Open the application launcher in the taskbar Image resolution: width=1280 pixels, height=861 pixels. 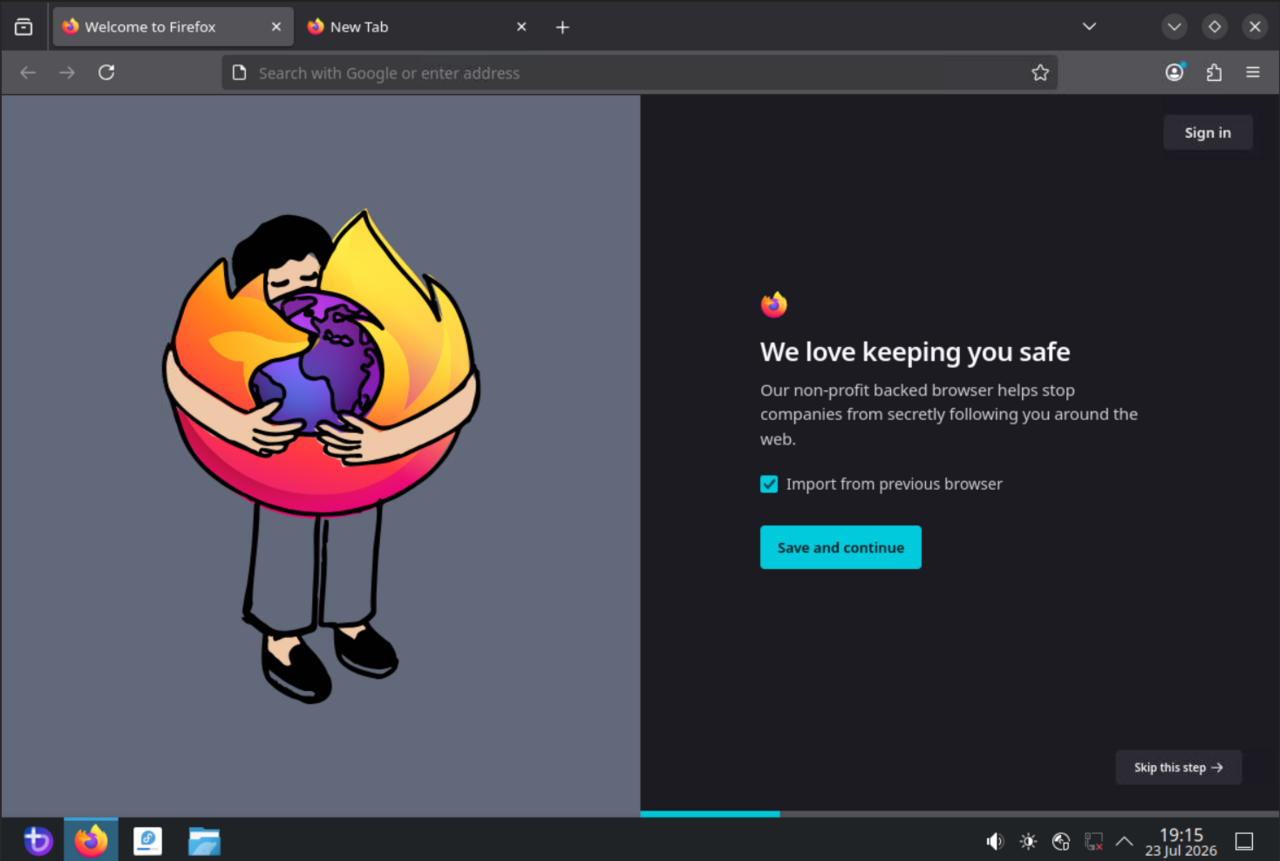[x=37, y=841]
